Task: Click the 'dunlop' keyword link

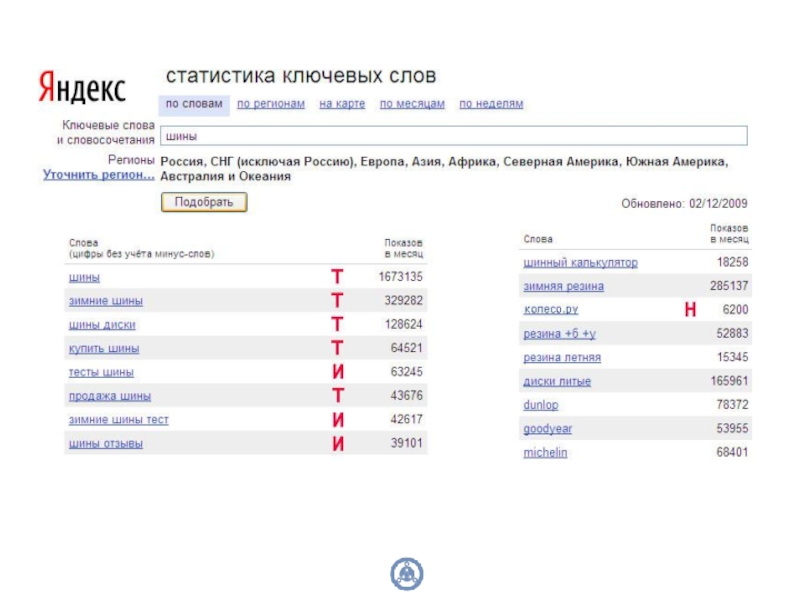Action: point(541,405)
